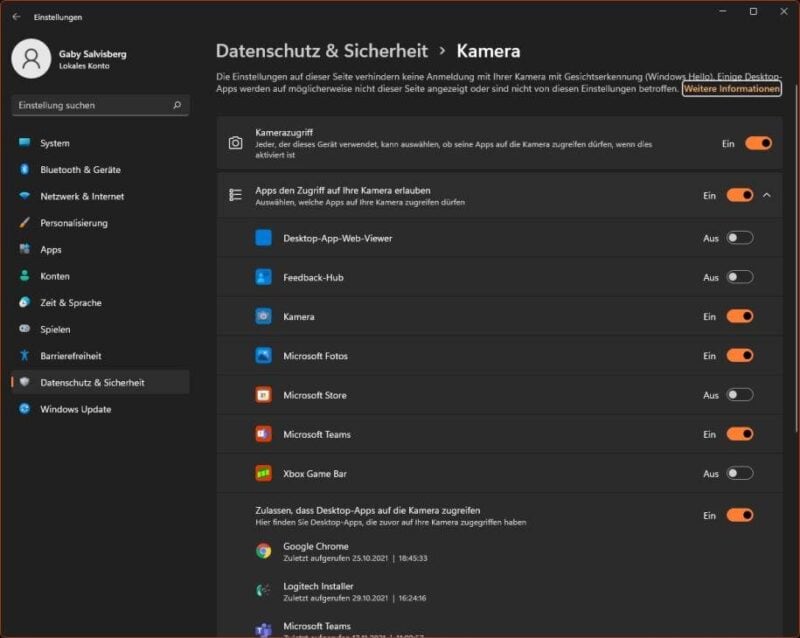Screen dimensions: 800x638
Task: Toggle desktop apps camera access switch
Action: coord(739,515)
